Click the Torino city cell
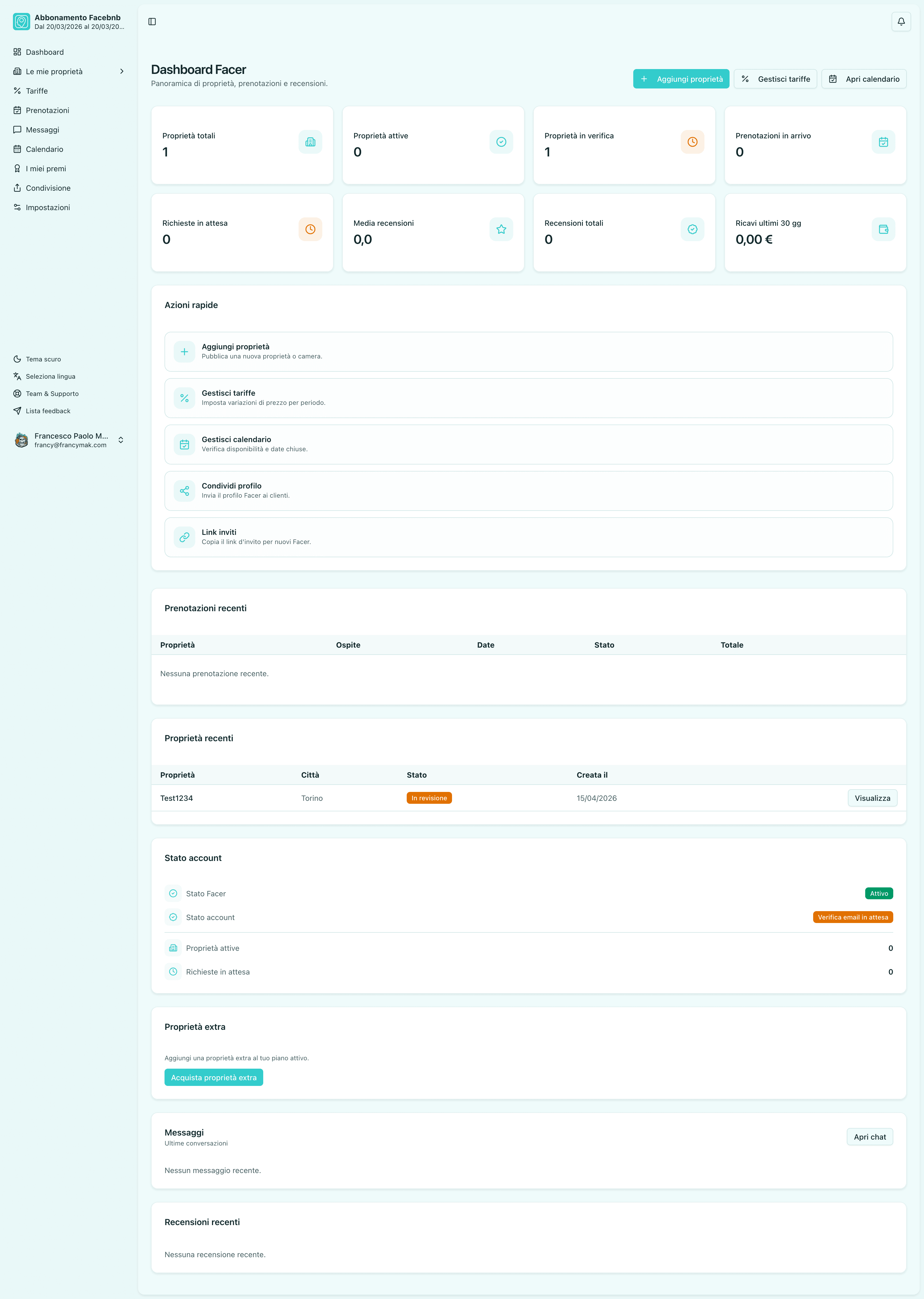Image resolution: width=924 pixels, height=1299 pixels. coord(312,798)
